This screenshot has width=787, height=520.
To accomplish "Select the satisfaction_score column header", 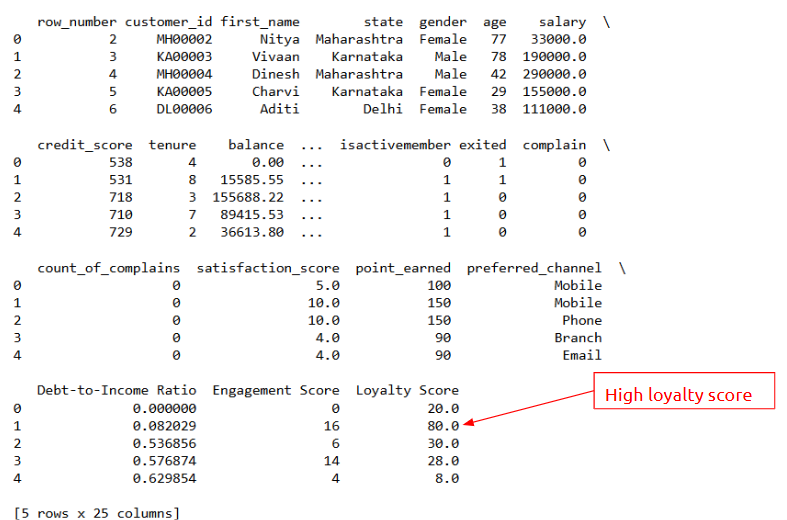I will pyautogui.click(x=268, y=269).
